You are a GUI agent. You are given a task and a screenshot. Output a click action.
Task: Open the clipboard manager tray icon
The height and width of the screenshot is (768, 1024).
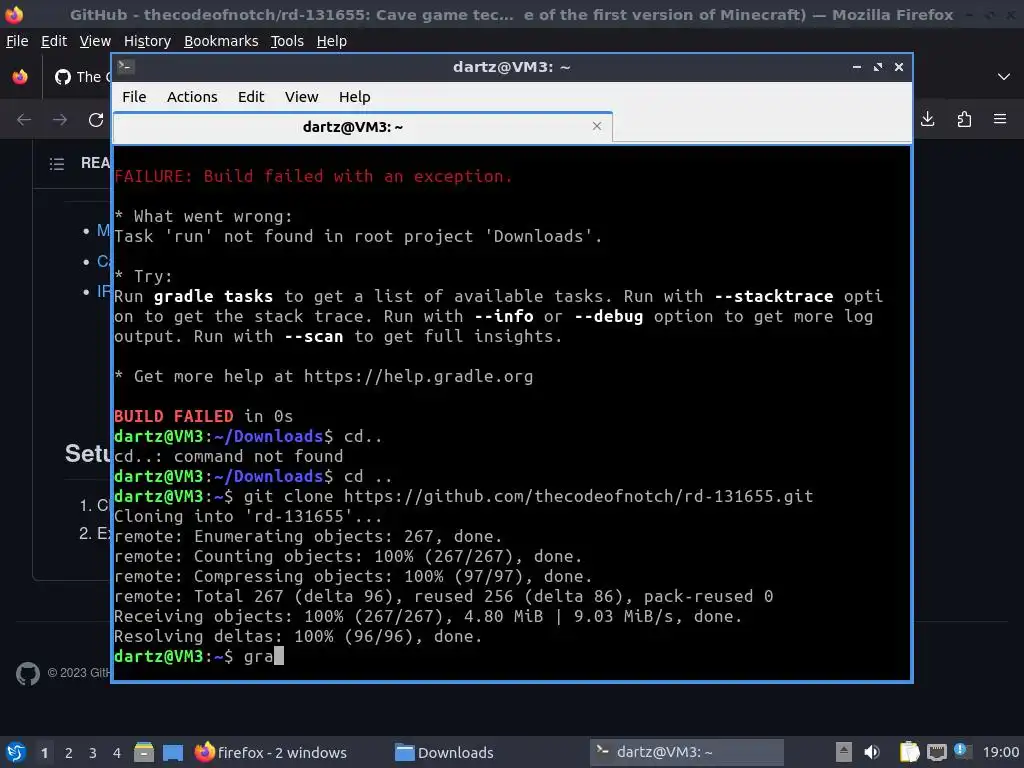[x=909, y=752]
